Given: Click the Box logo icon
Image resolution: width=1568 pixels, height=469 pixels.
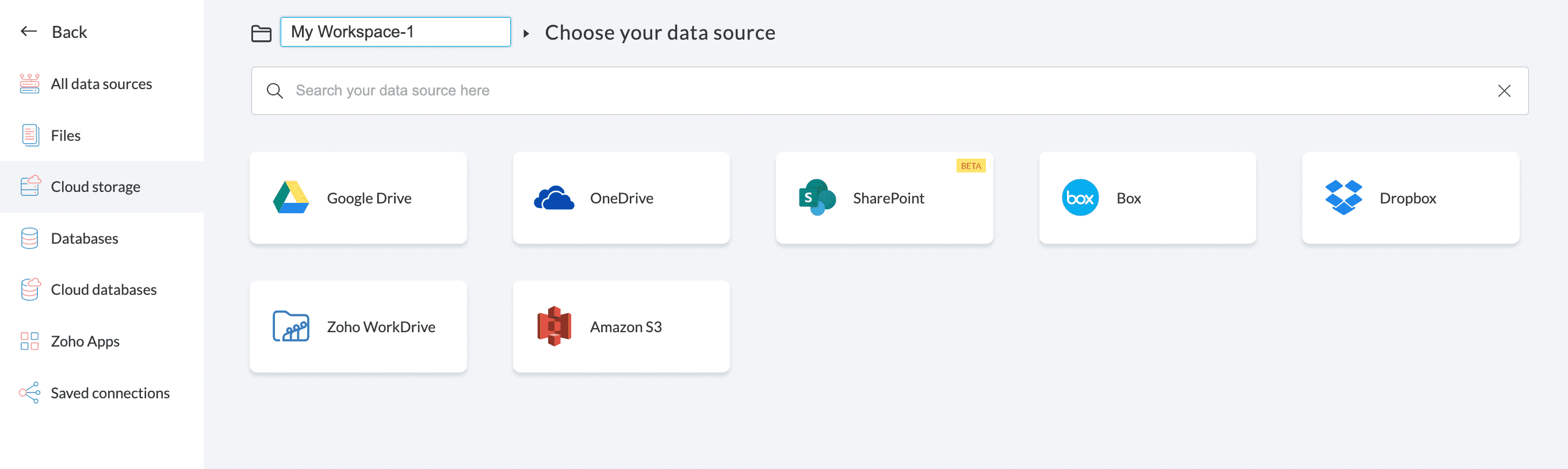Looking at the screenshot, I should [1080, 198].
